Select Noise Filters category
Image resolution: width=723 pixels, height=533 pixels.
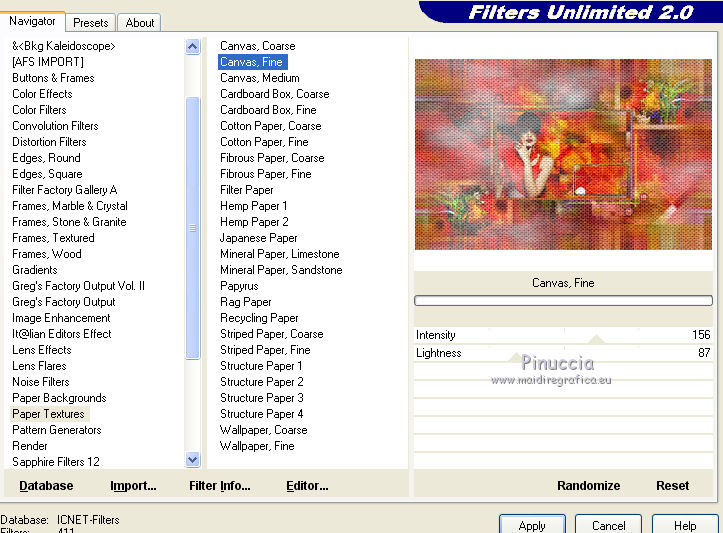coord(41,382)
